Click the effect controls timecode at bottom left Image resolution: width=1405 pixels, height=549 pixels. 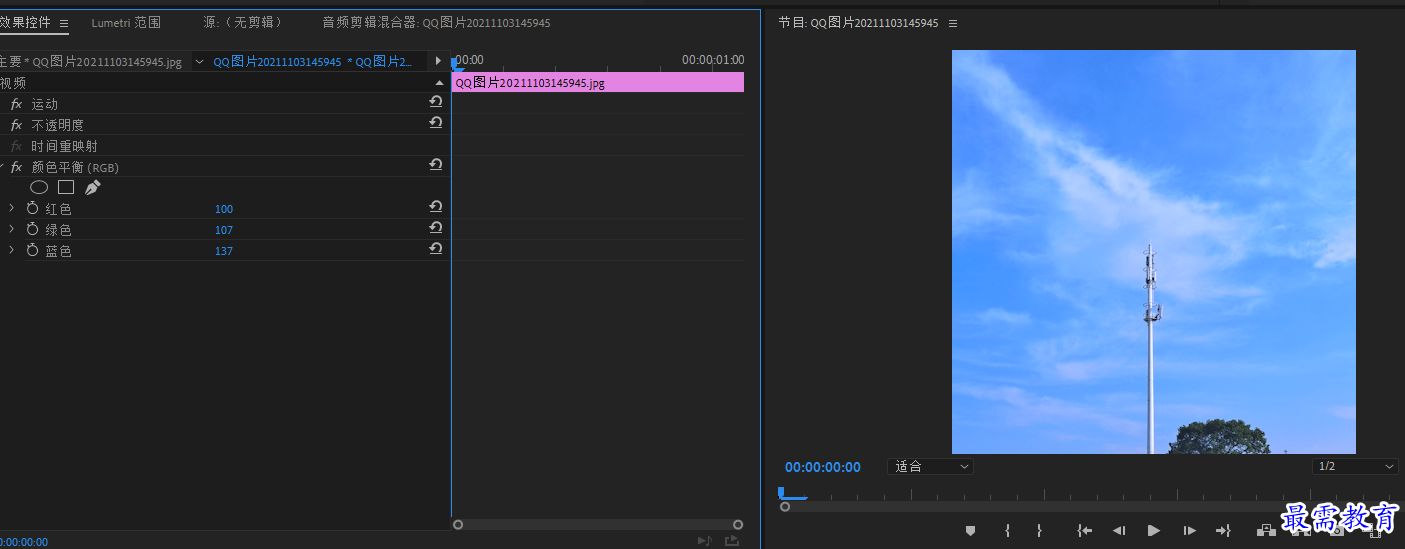(x=24, y=542)
